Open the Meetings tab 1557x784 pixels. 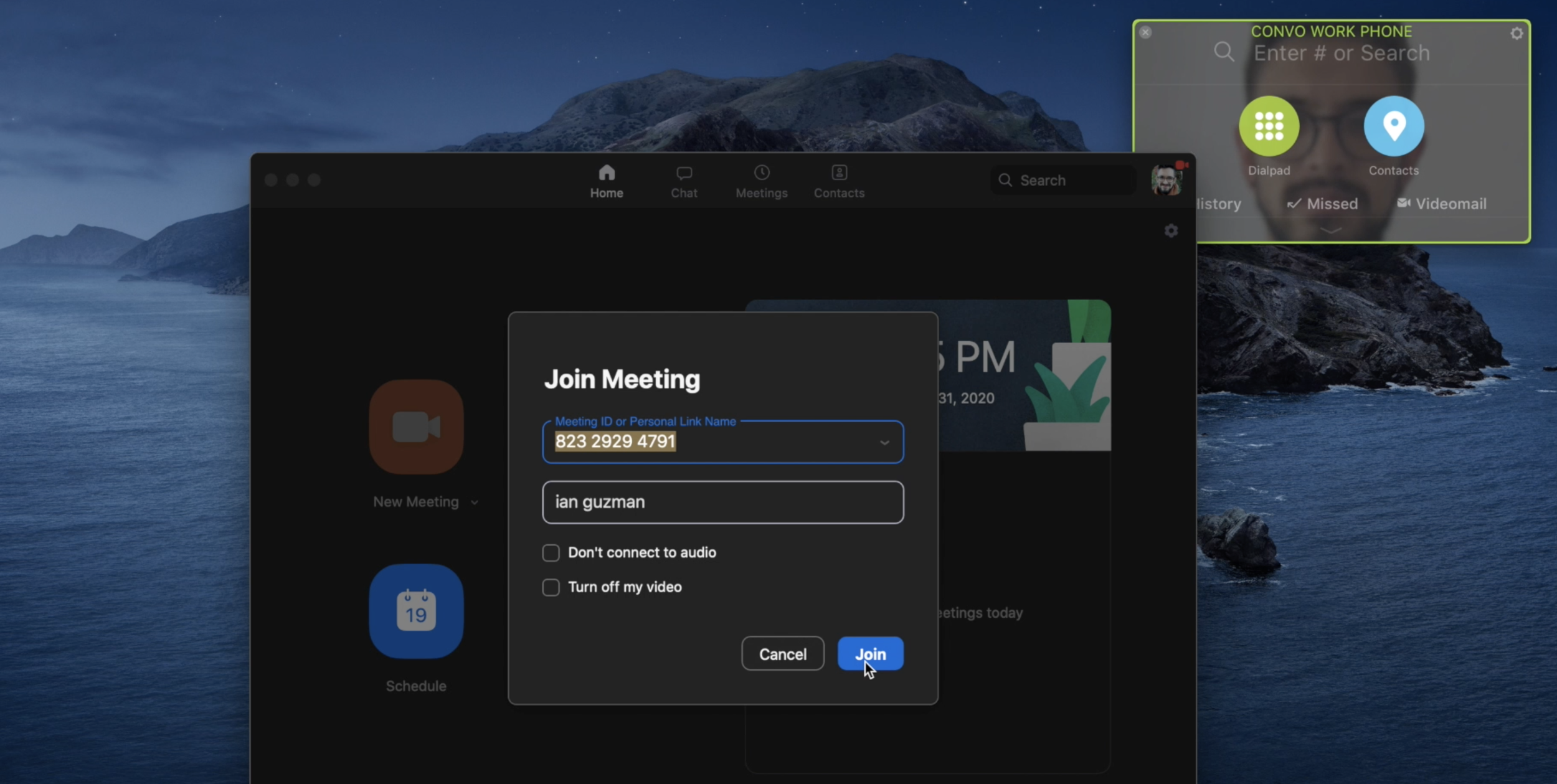tap(761, 181)
